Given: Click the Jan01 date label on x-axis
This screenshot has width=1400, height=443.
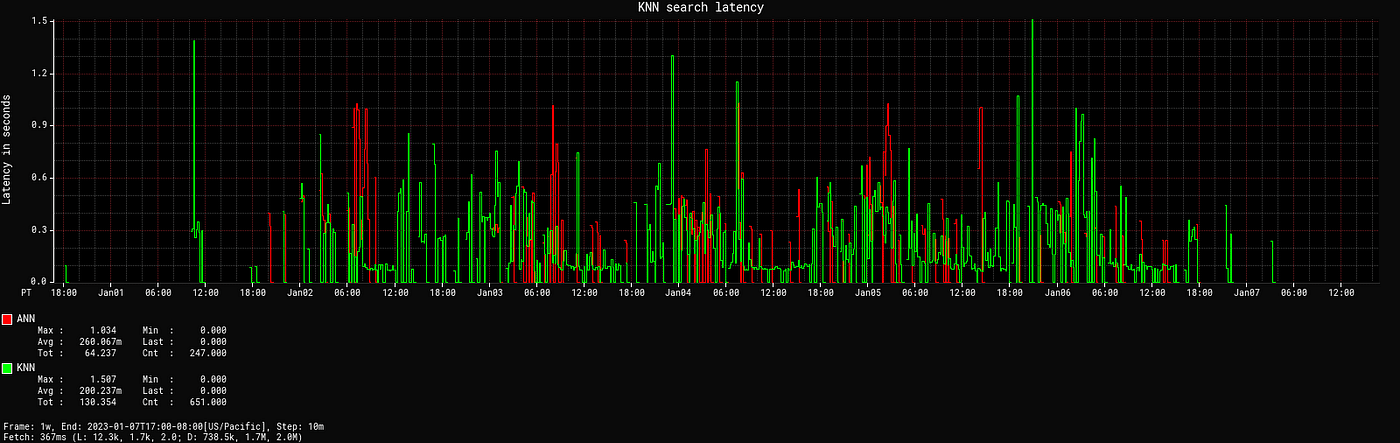Looking at the screenshot, I should (111, 293).
